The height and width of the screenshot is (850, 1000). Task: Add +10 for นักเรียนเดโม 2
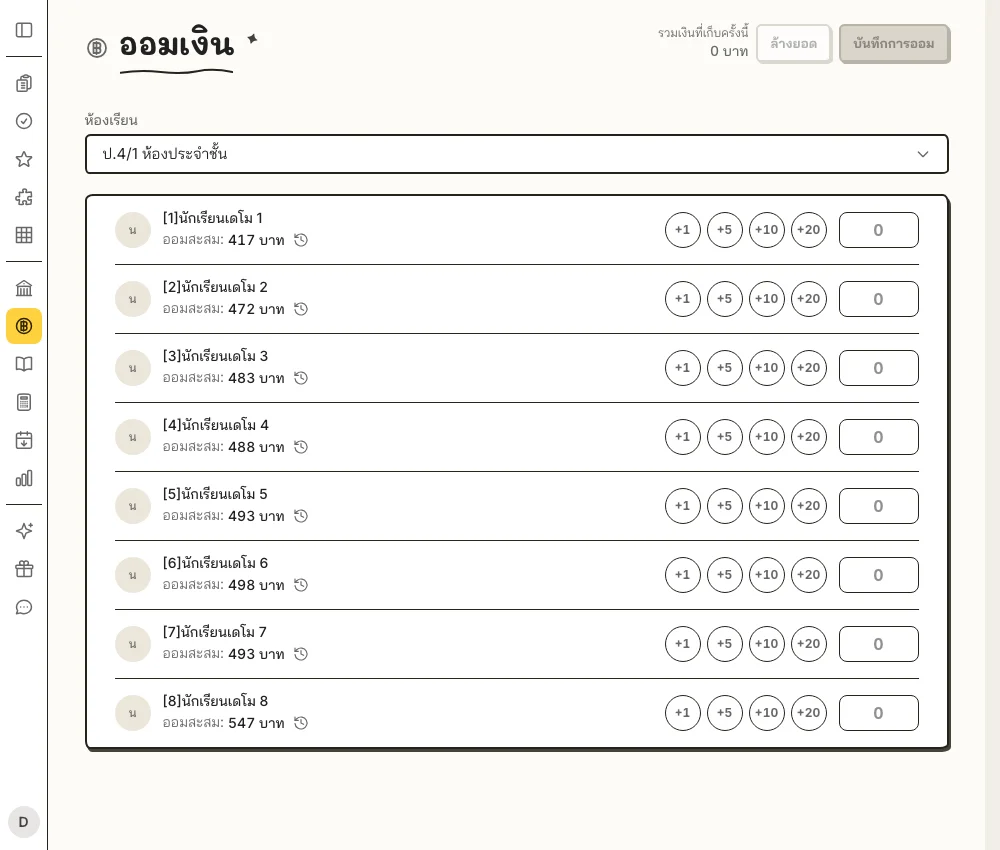tap(767, 299)
